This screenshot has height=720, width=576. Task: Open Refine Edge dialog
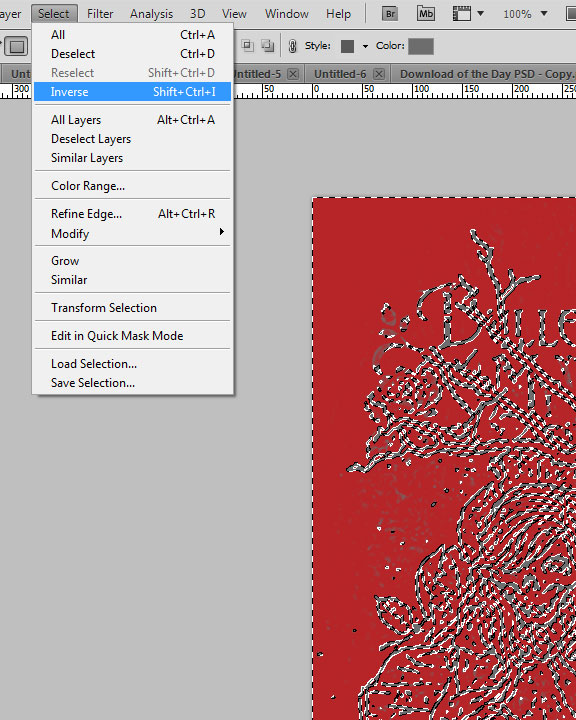pyautogui.click(x=132, y=214)
